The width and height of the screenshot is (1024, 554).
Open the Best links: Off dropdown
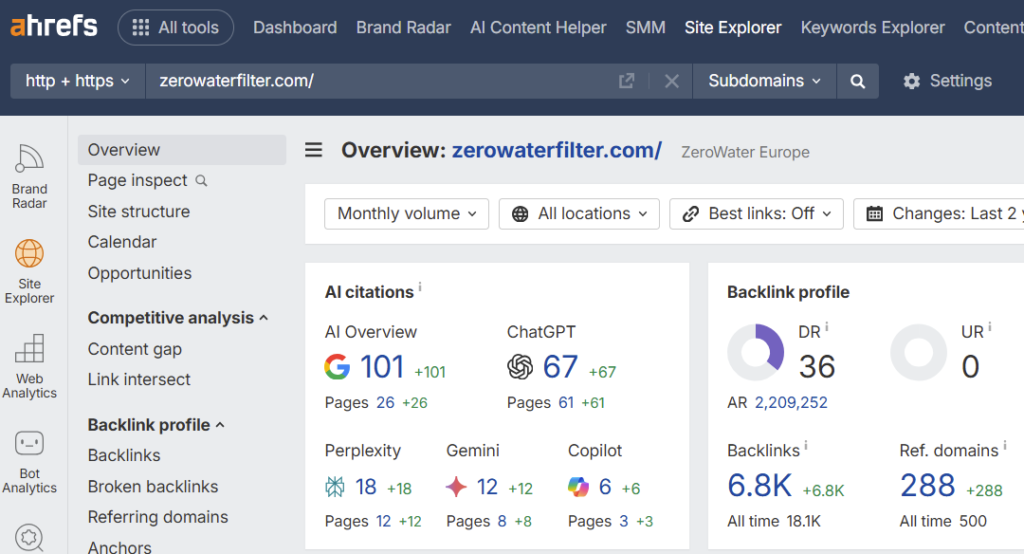coord(756,214)
